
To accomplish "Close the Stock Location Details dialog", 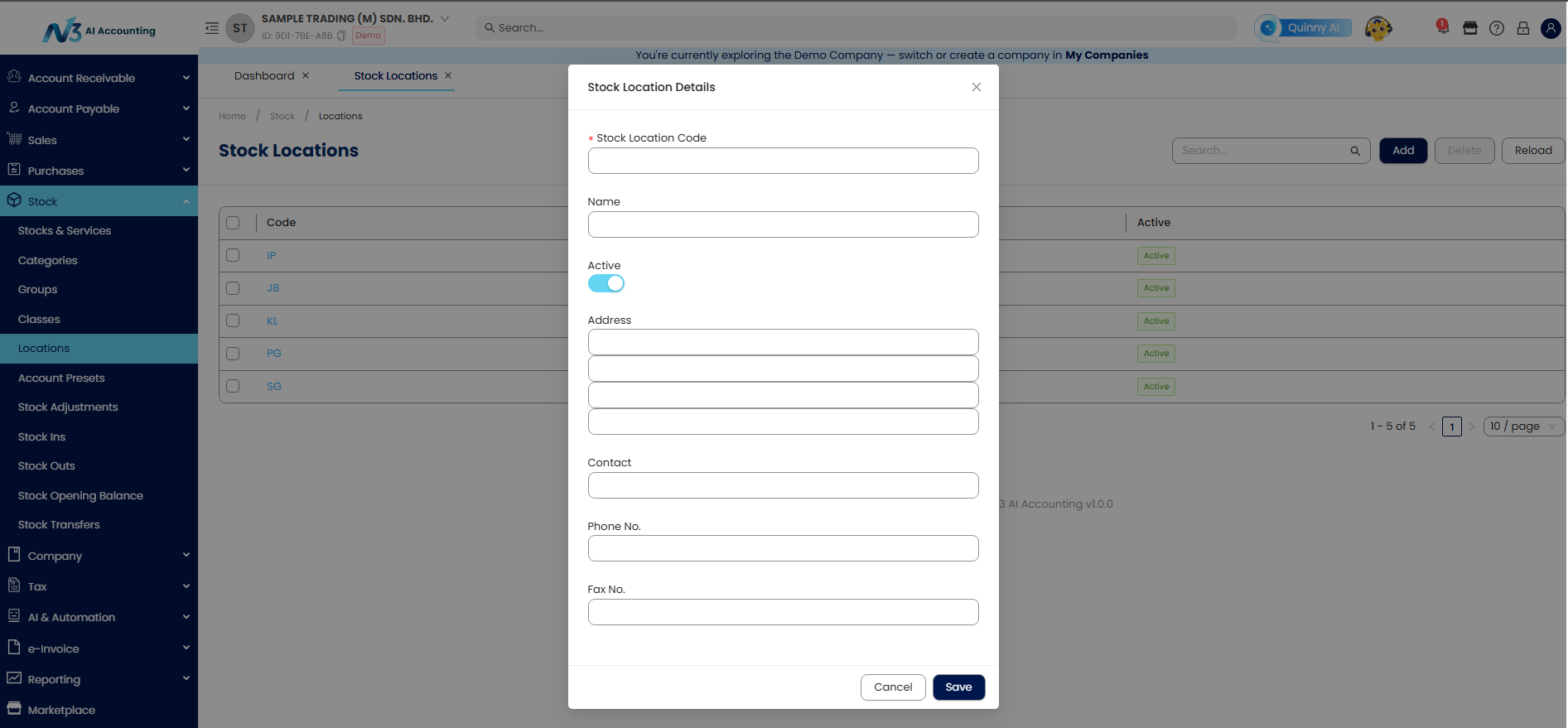I will pyautogui.click(x=976, y=87).
